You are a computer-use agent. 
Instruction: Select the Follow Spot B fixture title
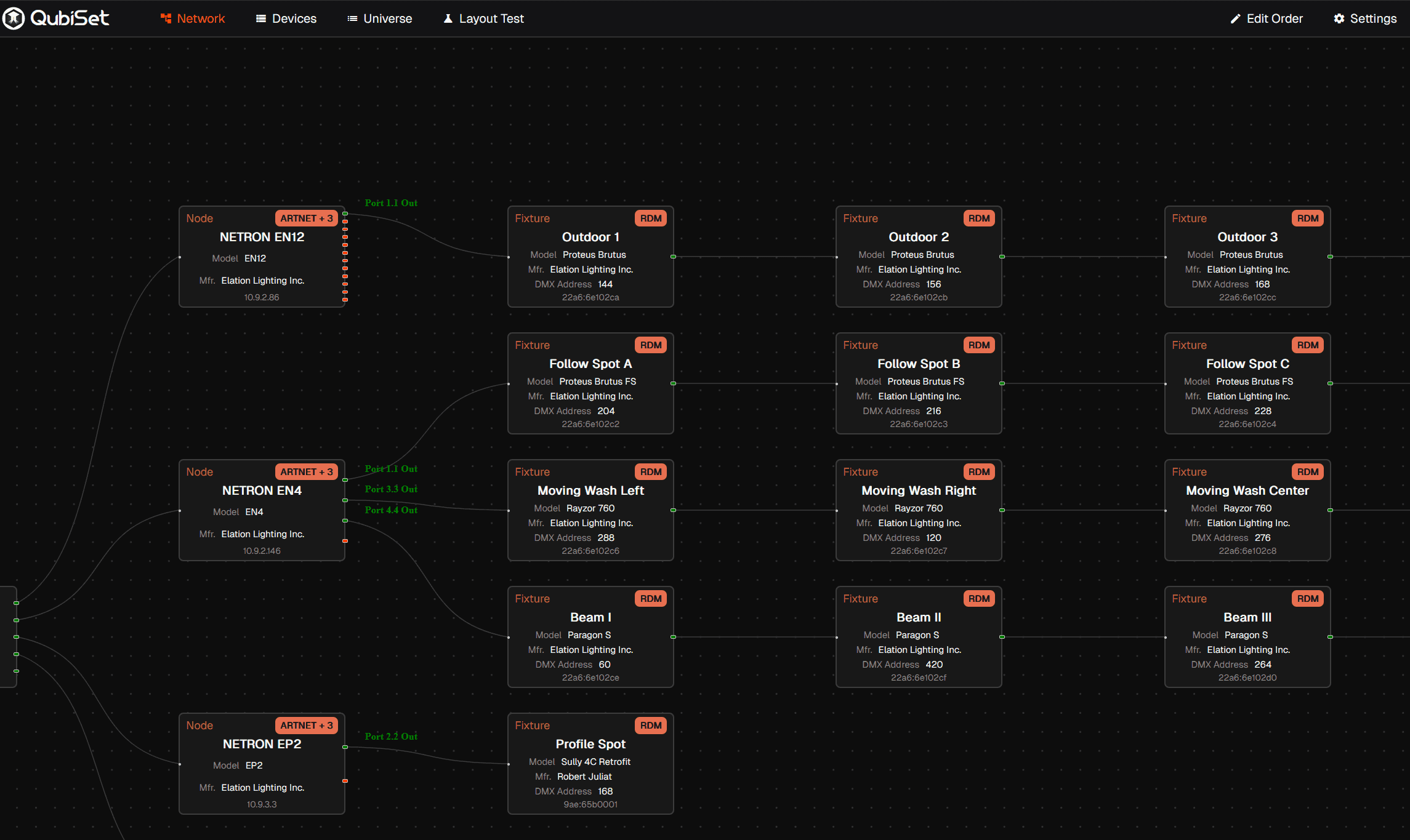click(919, 364)
